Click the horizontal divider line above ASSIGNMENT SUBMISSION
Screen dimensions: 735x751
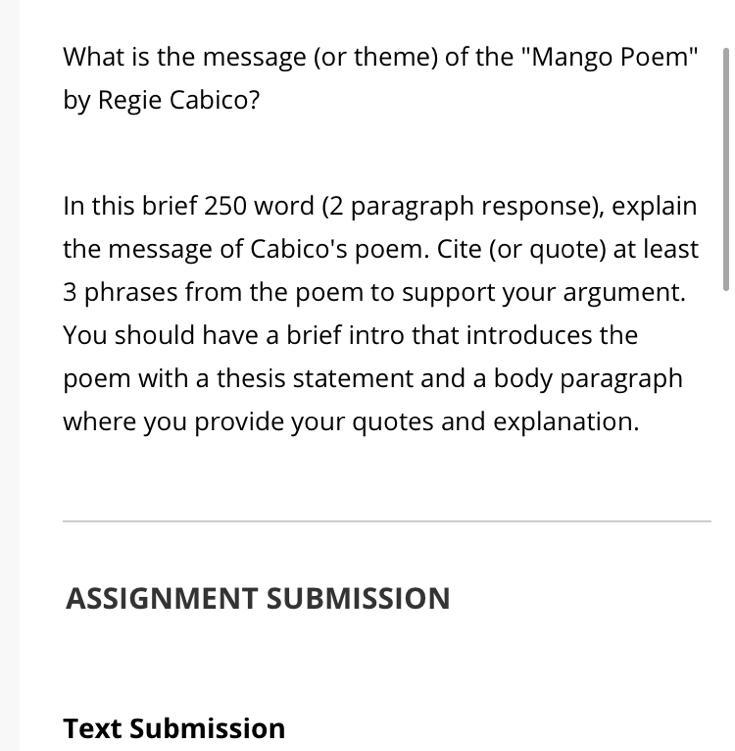pyautogui.click(x=387, y=521)
